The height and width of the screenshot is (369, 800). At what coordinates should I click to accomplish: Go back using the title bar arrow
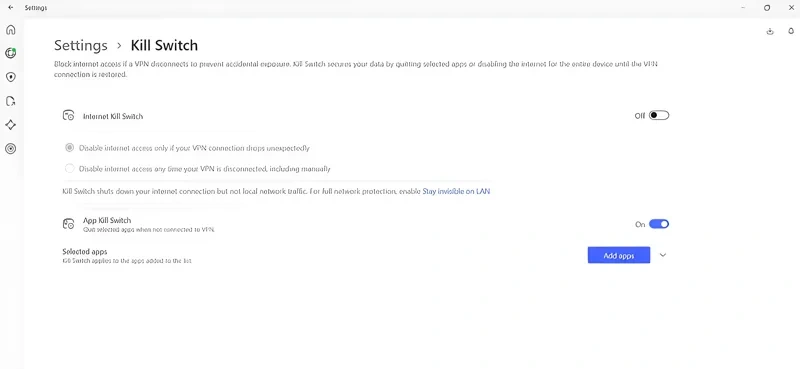click(x=11, y=8)
